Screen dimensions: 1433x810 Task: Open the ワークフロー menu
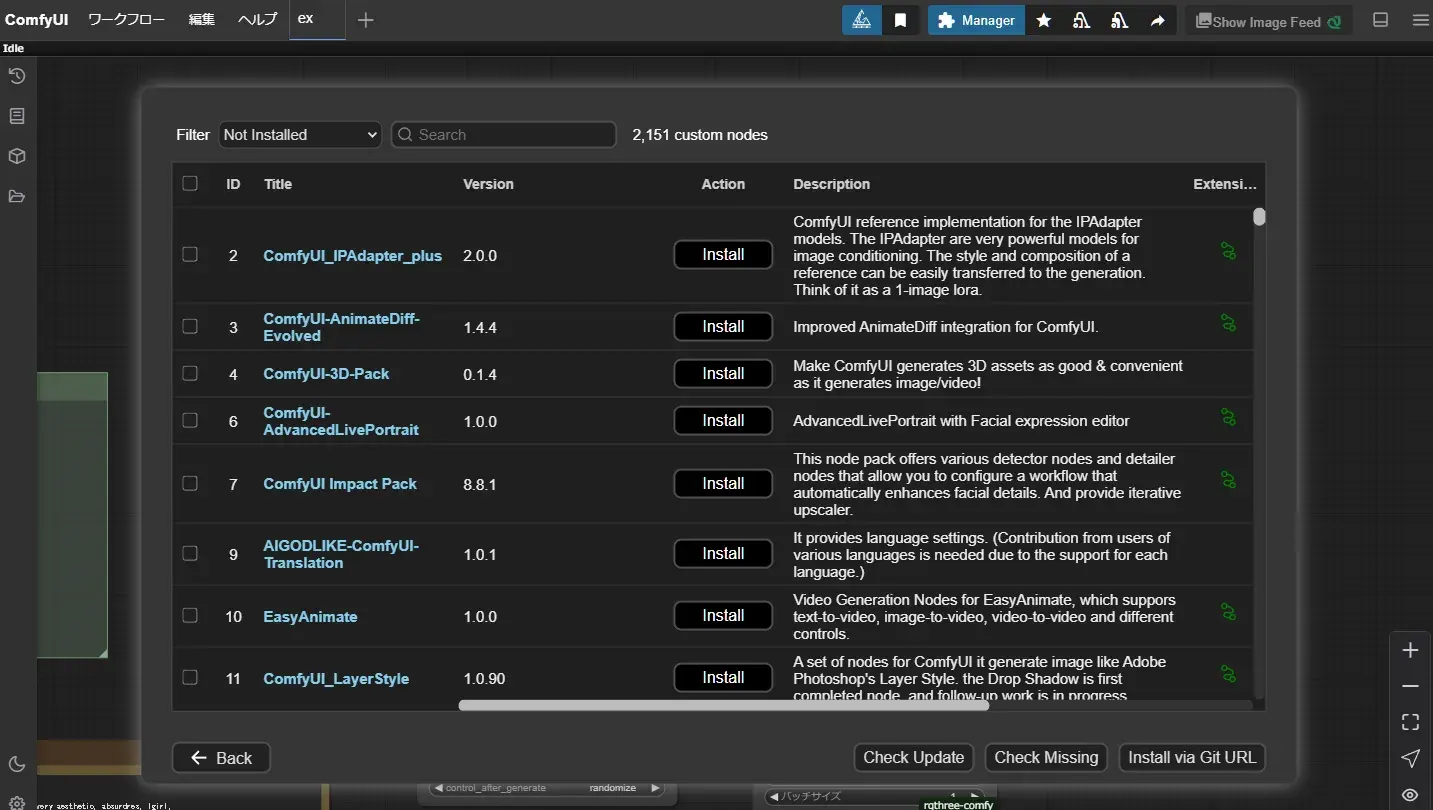(x=127, y=20)
